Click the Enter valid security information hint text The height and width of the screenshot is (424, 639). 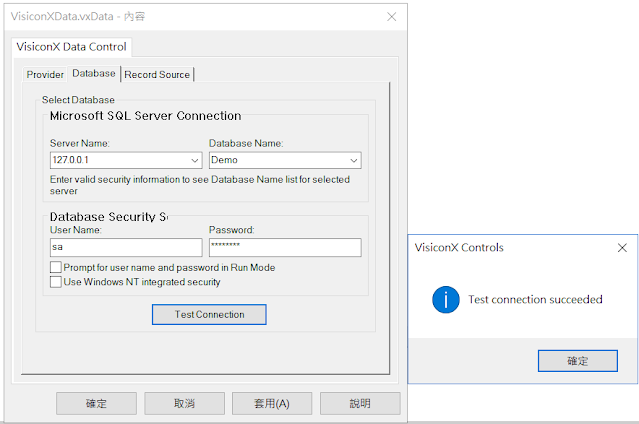pyautogui.click(x=200, y=185)
